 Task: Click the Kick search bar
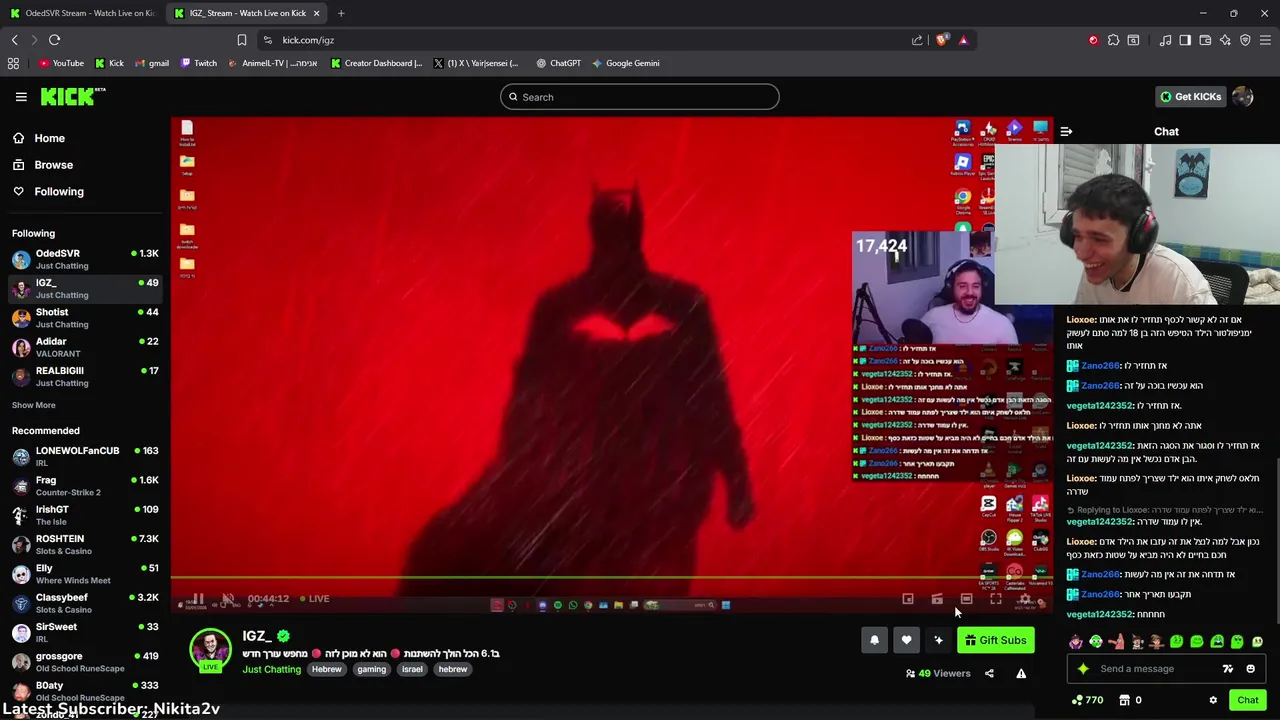click(x=640, y=97)
